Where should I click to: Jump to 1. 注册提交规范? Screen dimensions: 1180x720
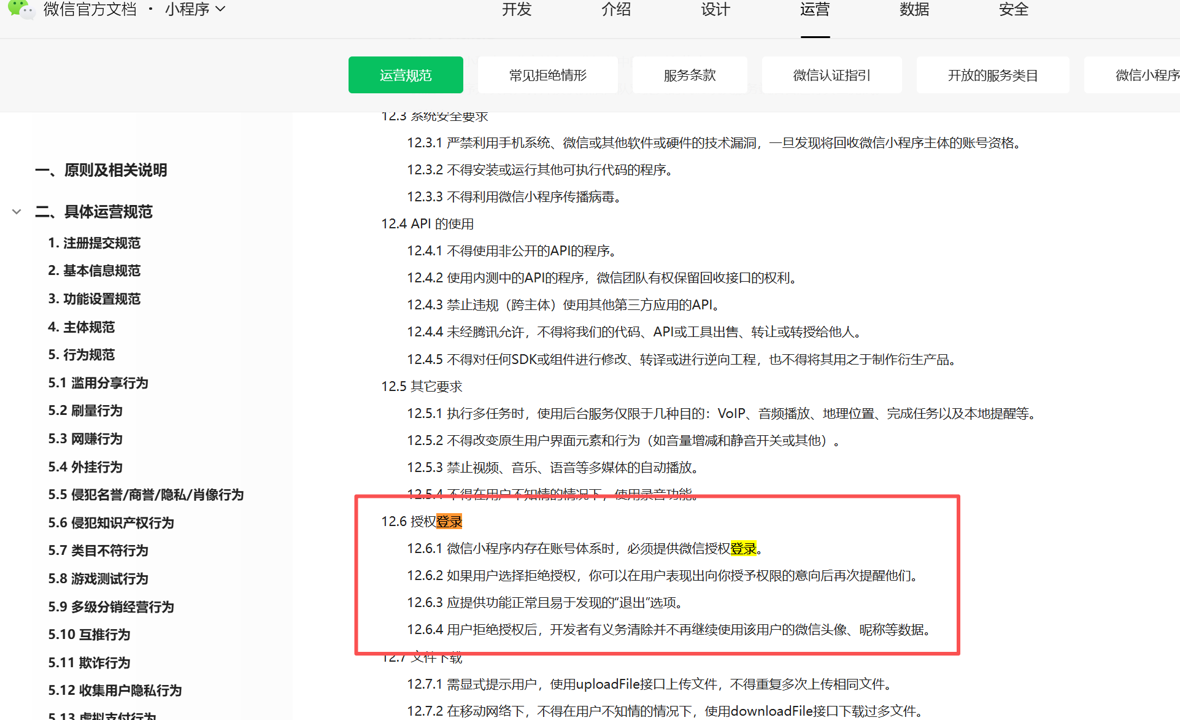pos(94,243)
